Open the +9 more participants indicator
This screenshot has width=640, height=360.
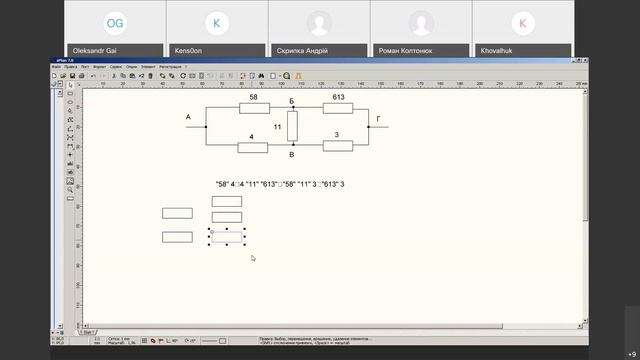tap(632, 354)
